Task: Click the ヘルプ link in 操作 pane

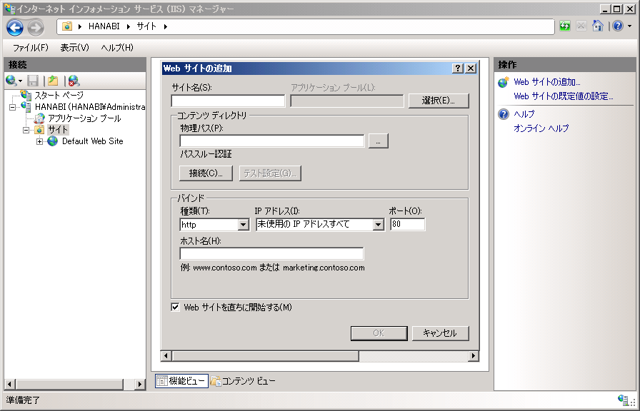Action: coord(524,114)
